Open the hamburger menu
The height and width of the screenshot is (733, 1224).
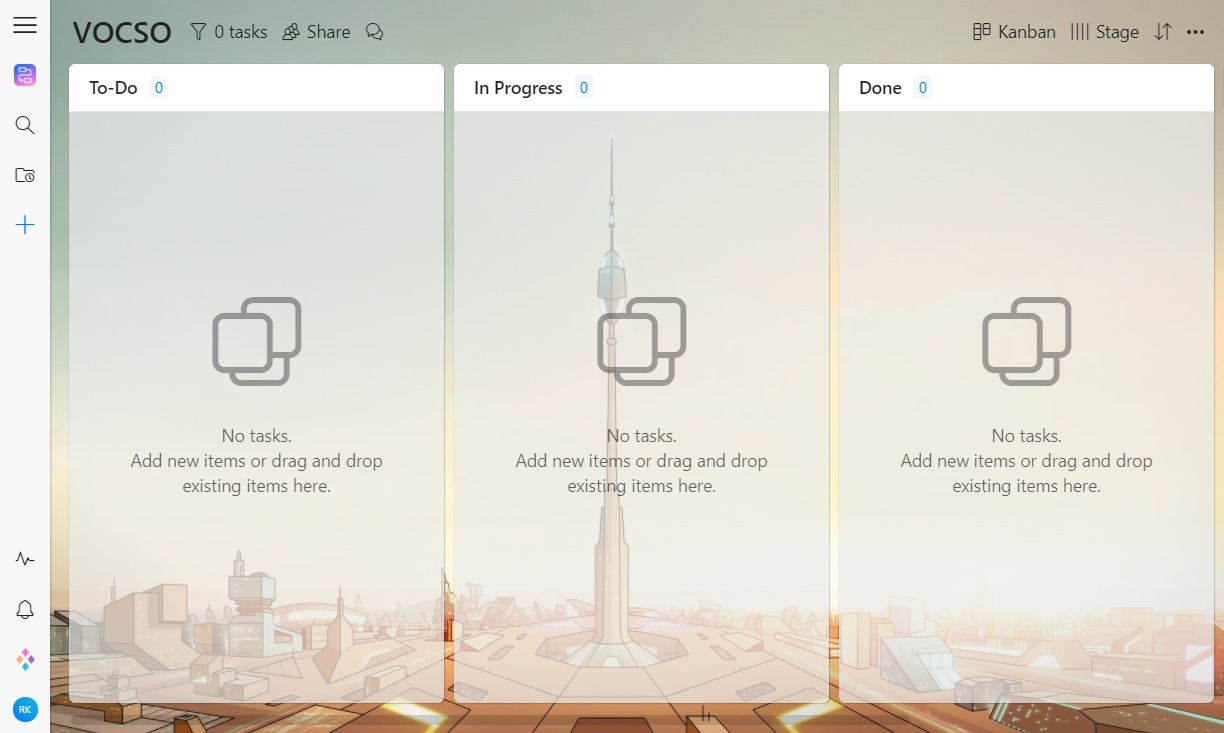point(25,25)
